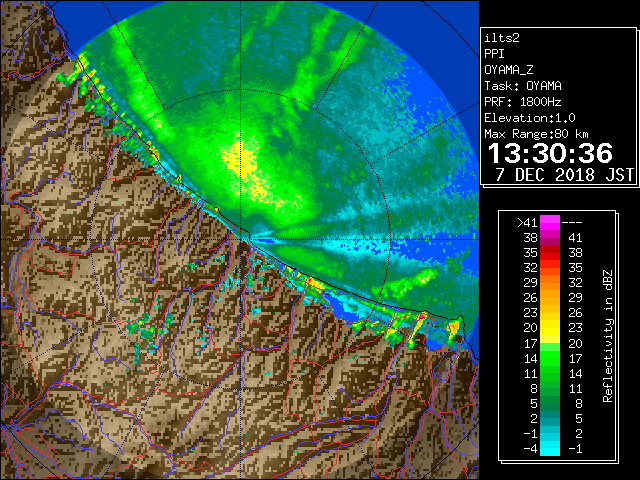
Task: Click the 'OYAMA_Z' product label
Action: coord(509,70)
